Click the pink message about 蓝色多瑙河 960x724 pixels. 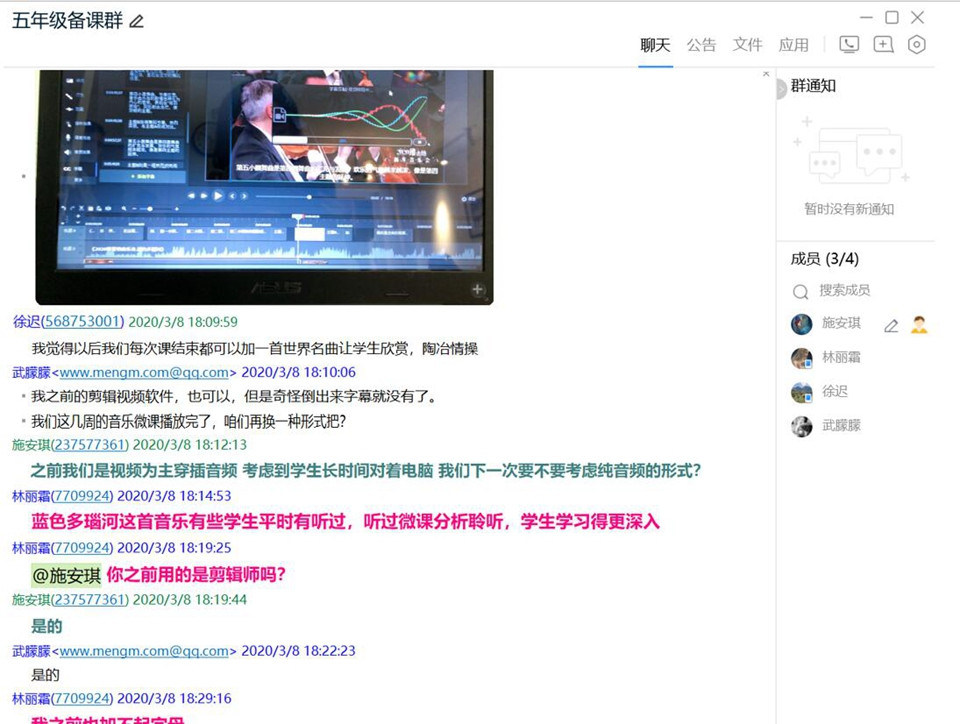point(345,521)
